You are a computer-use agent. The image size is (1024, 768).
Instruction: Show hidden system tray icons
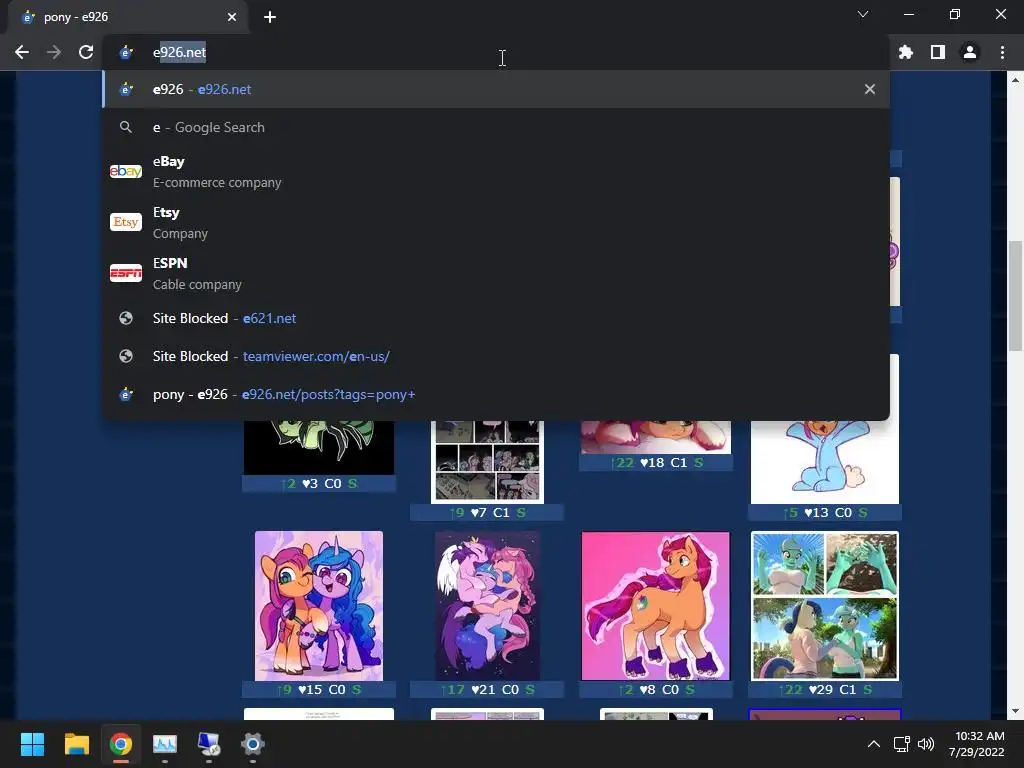point(873,744)
